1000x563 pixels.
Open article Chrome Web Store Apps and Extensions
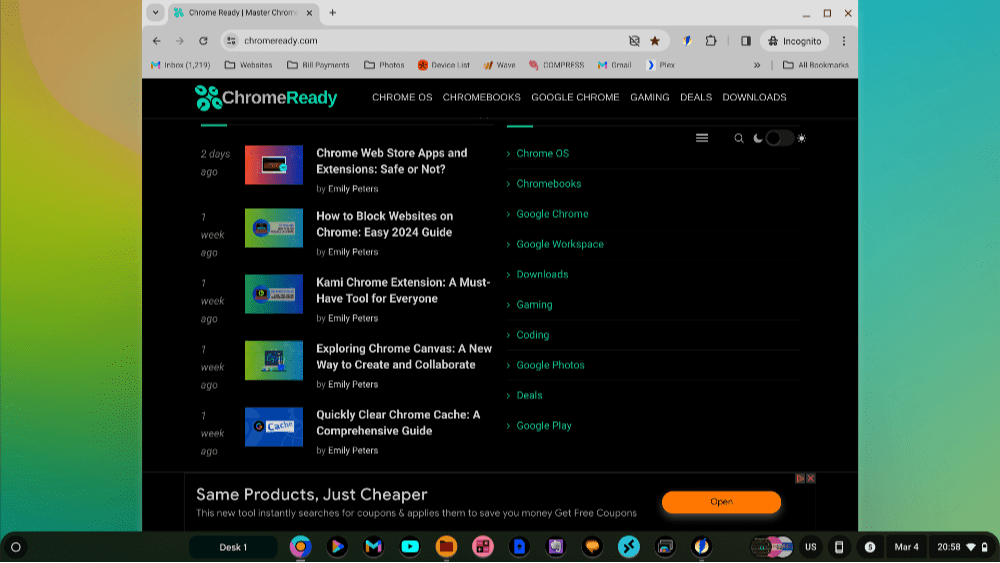(x=392, y=161)
